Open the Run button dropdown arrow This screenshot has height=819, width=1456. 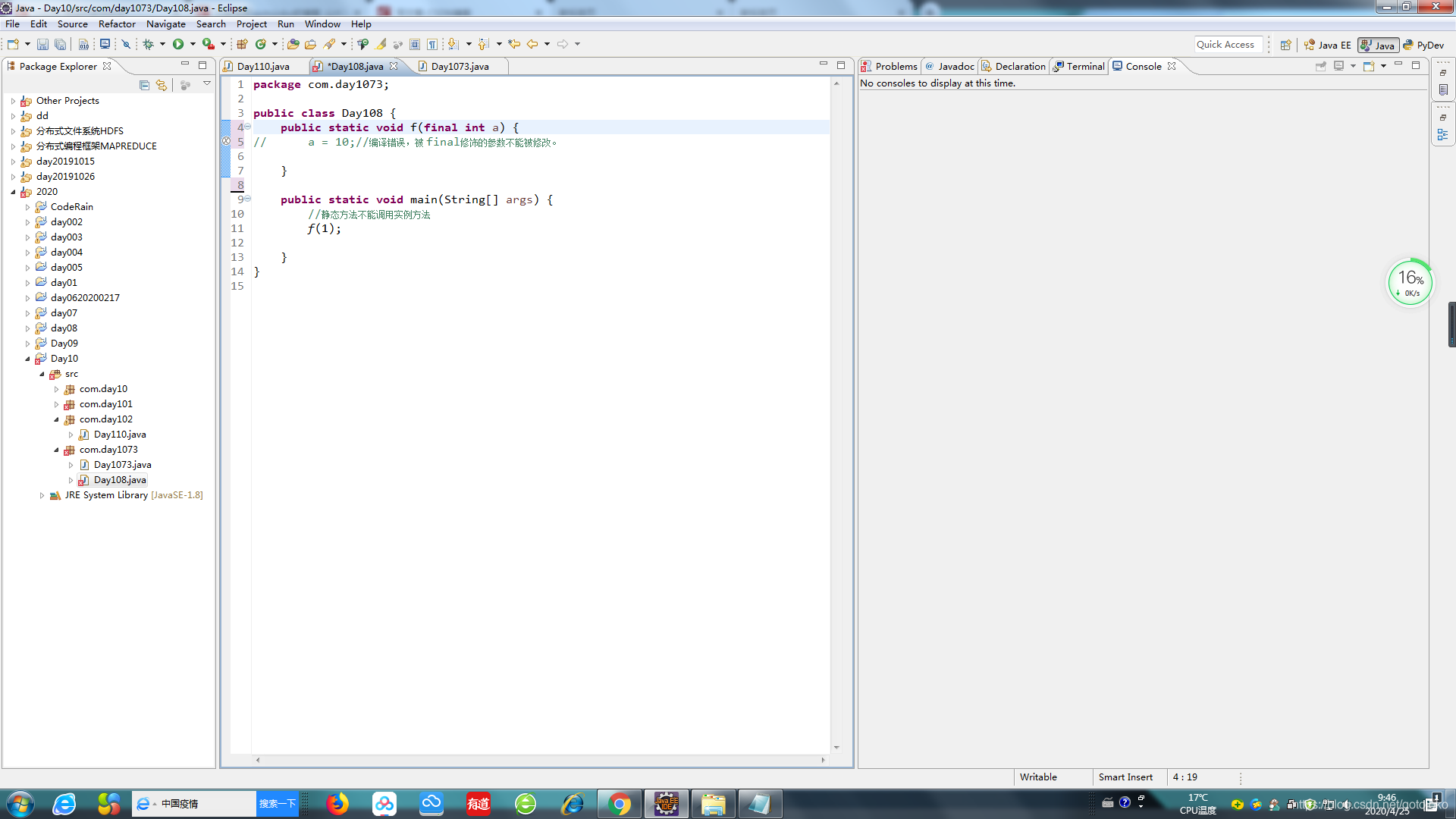pos(193,44)
